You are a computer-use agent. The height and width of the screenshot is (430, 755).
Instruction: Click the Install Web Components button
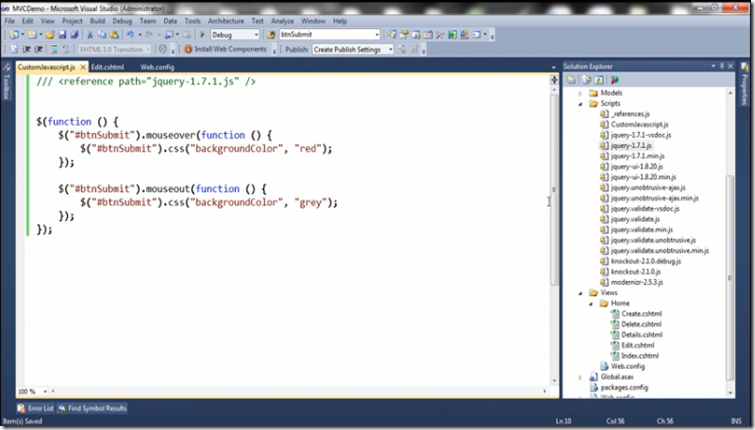[225, 49]
